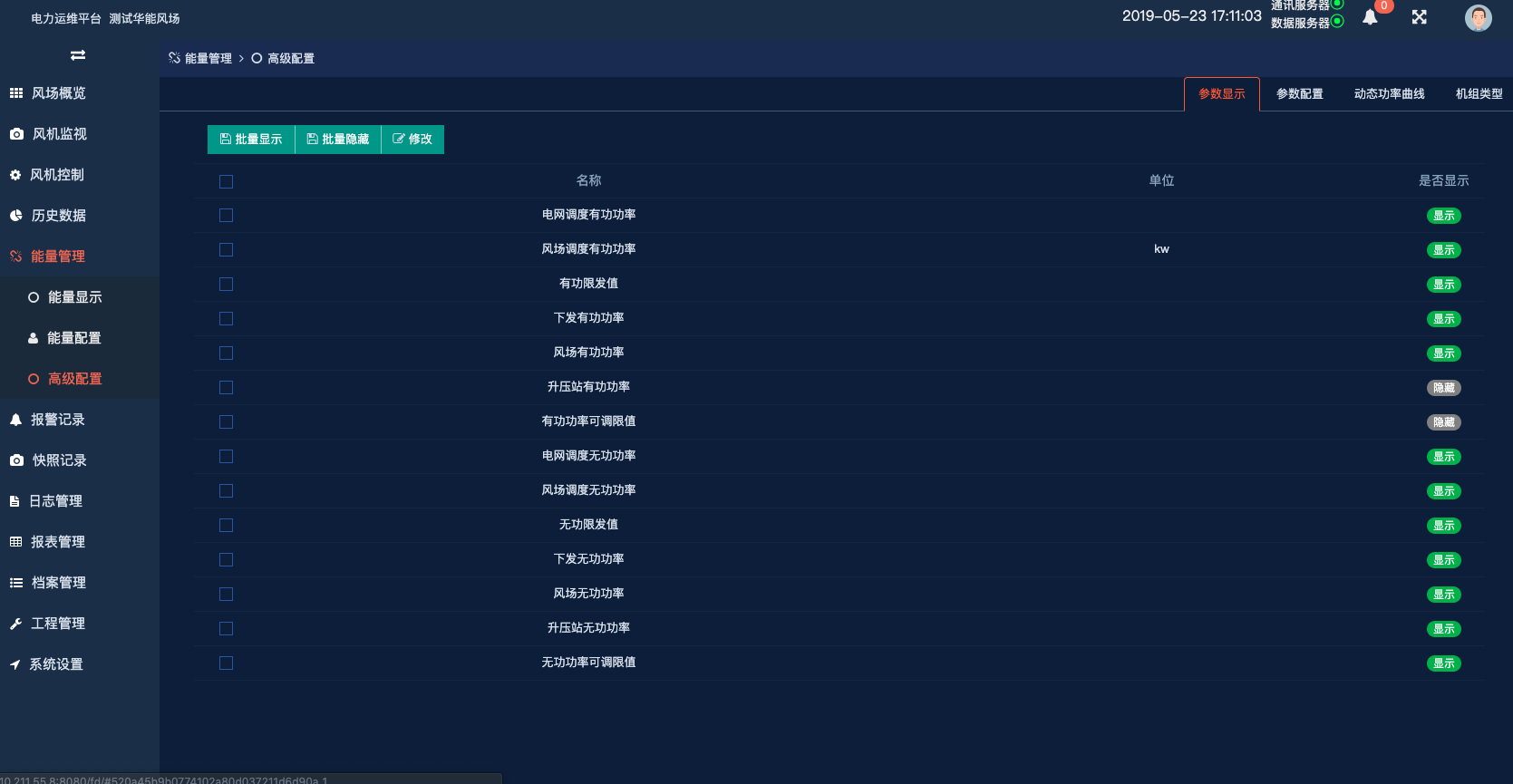Open the user avatar profile
Screen dimensions: 1513x784
click(x=1478, y=18)
